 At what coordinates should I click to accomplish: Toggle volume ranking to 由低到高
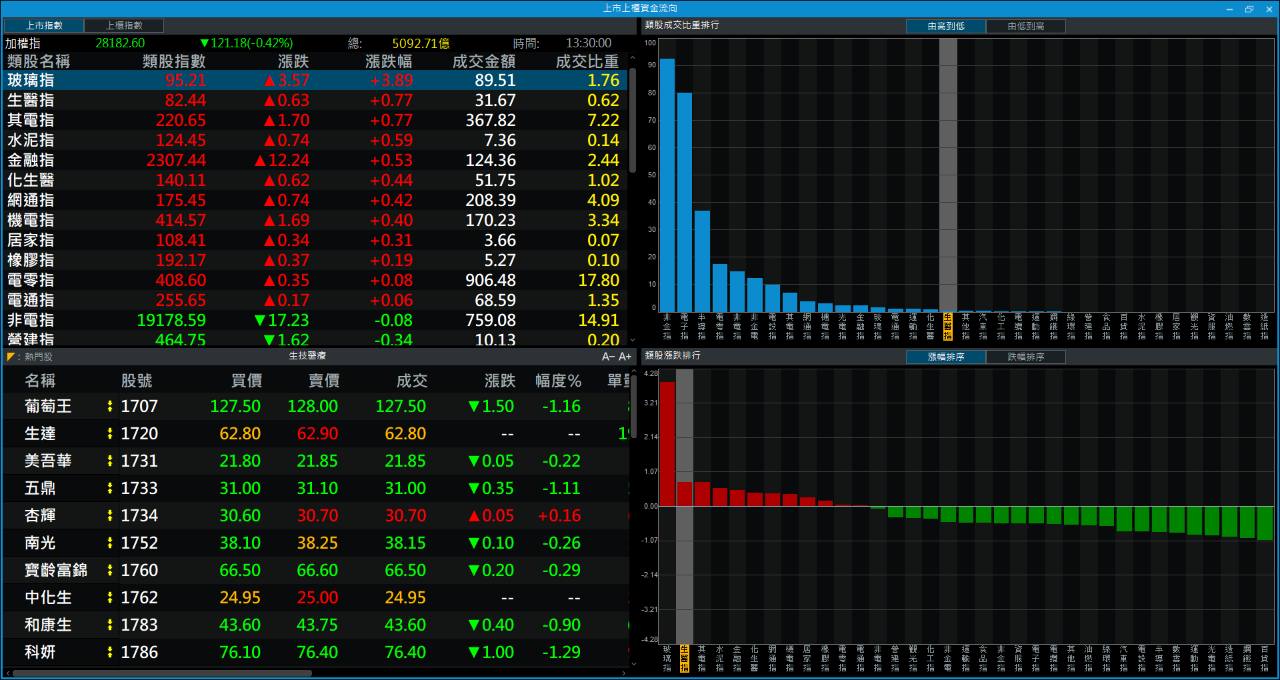click(1025, 26)
